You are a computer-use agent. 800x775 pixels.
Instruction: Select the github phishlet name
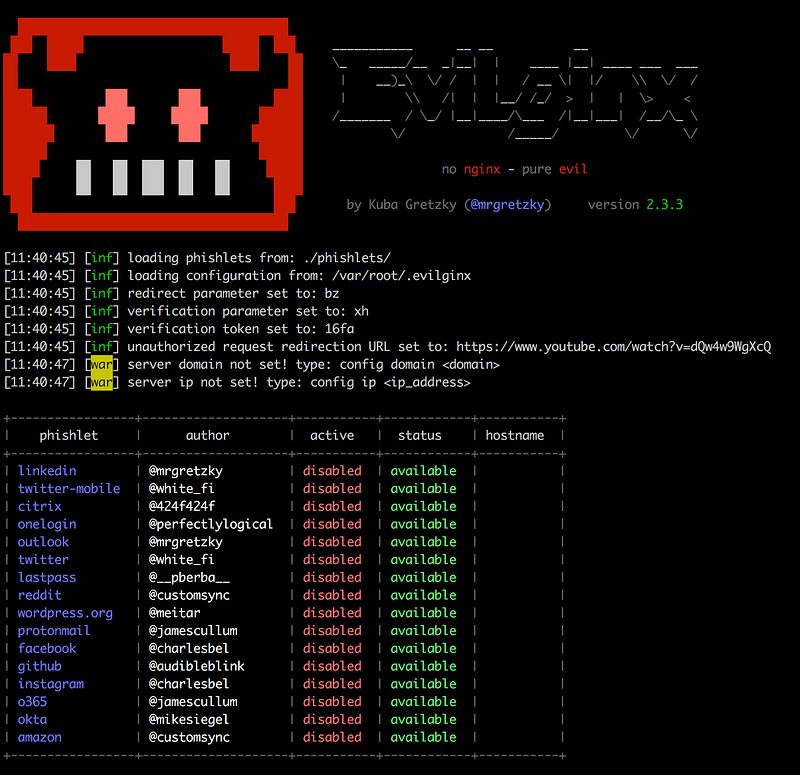[x=40, y=666]
